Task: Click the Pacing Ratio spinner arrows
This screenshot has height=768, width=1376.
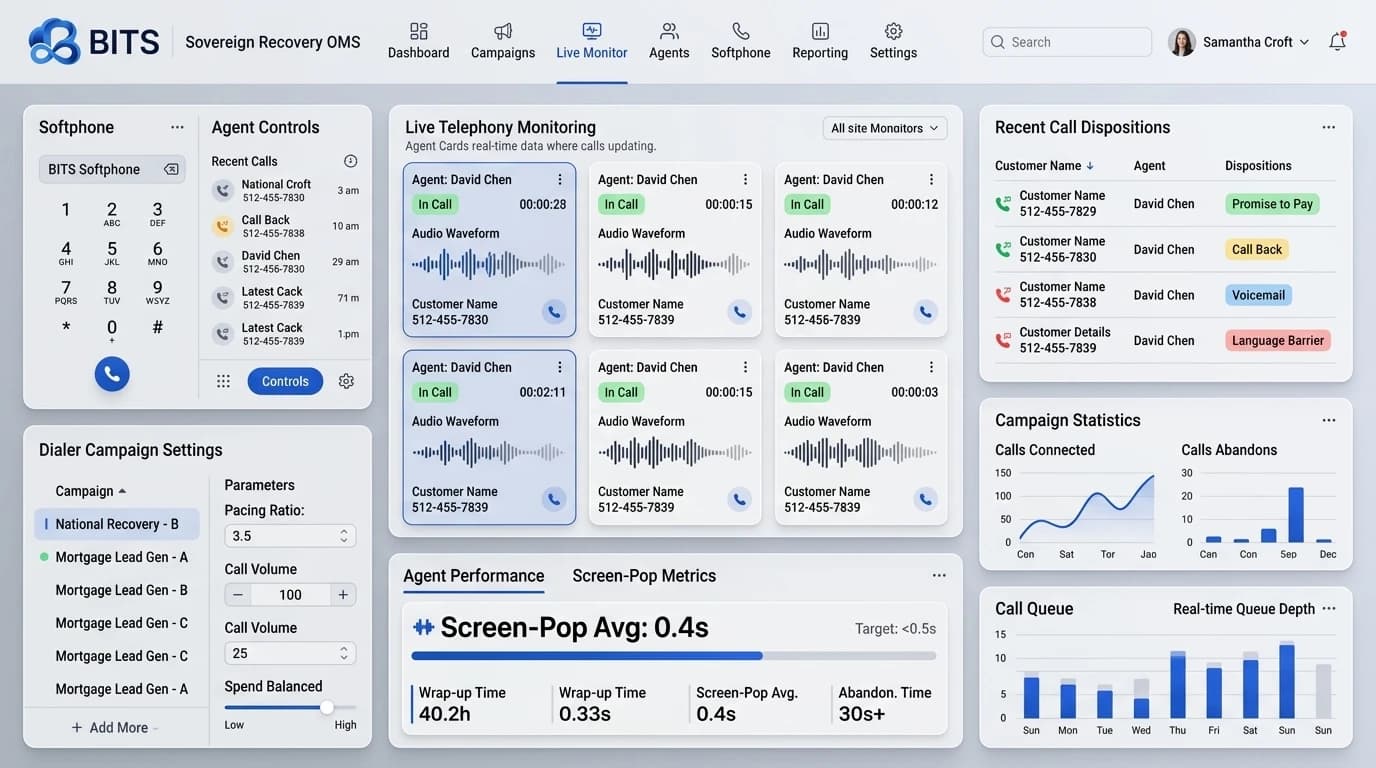Action: click(x=344, y=536)
